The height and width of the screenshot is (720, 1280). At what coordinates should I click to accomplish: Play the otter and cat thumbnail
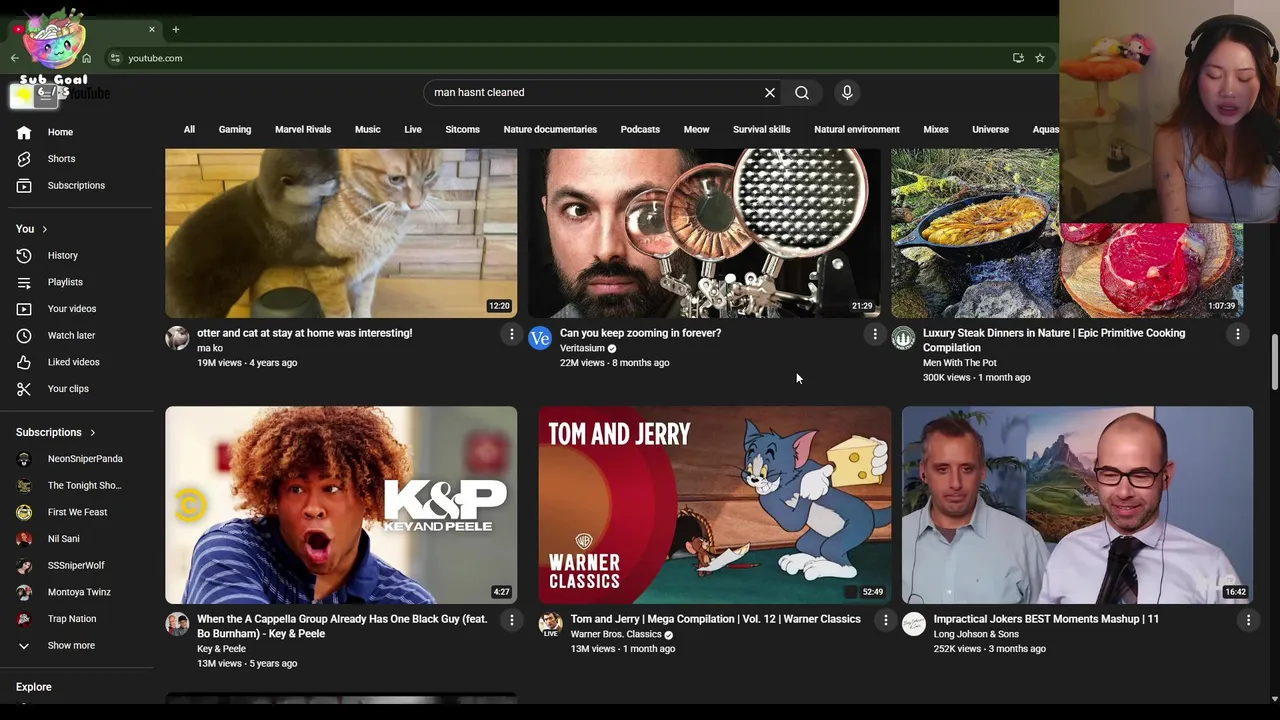point(341,233)
